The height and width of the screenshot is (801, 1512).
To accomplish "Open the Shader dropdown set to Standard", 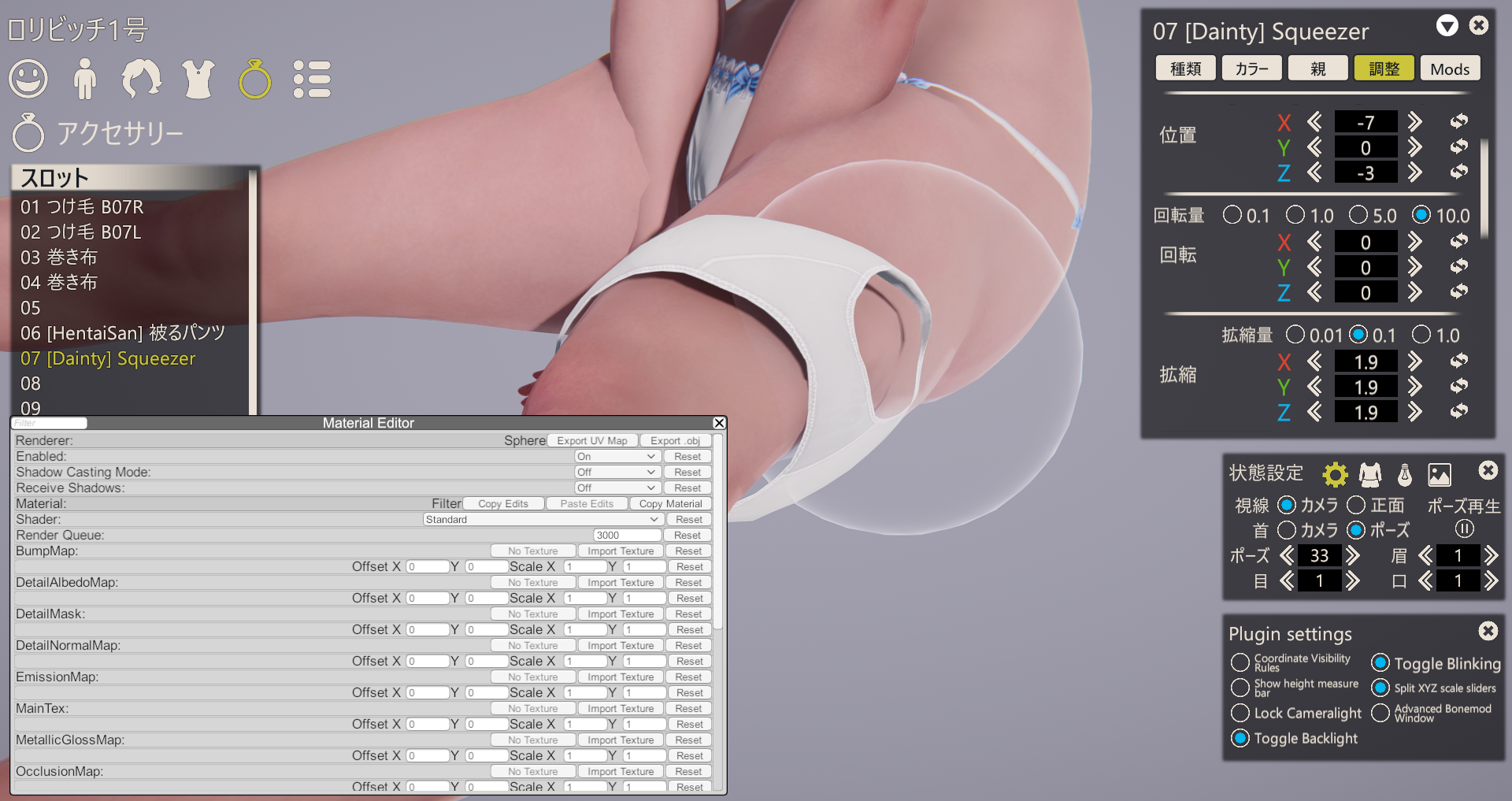I will [542, 519].
